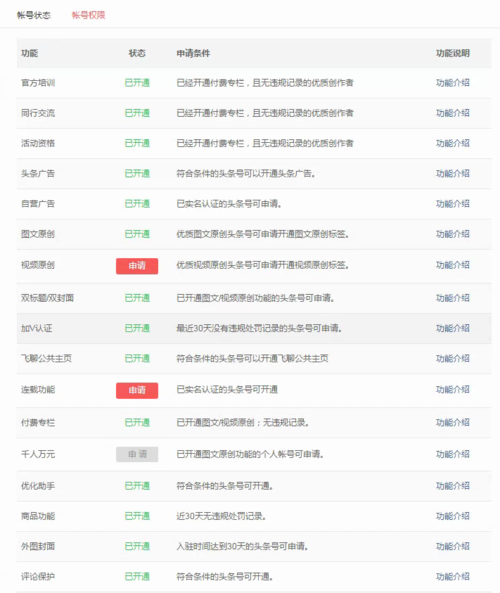This screenshot has width=500, height=593.
Task: Click the 图文原创 function name
Action: [38, 234]
